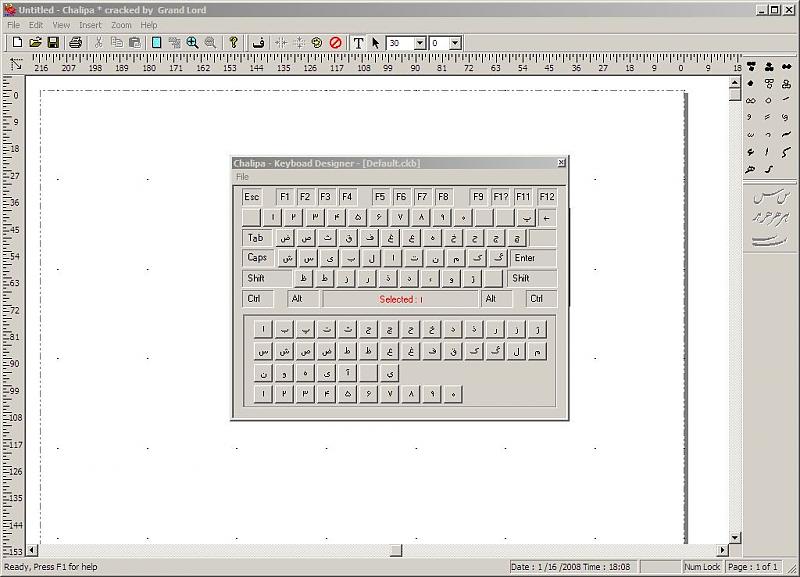
Task: Click the yellow circular rotate icon
Action: [x=317, y=43]
